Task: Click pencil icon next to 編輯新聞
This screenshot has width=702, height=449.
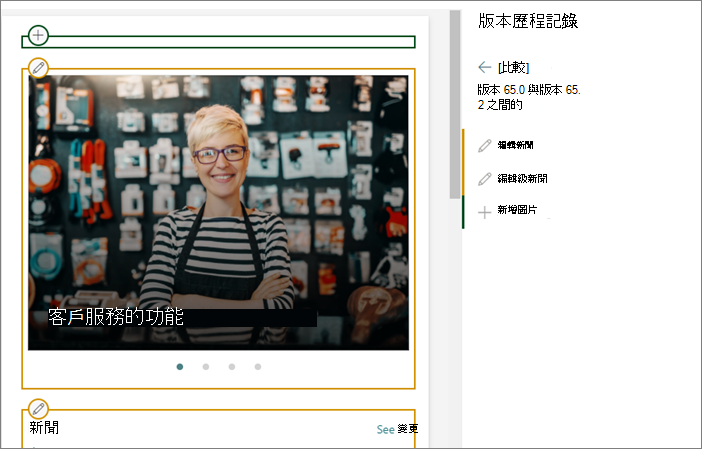Action: point(484,145)
